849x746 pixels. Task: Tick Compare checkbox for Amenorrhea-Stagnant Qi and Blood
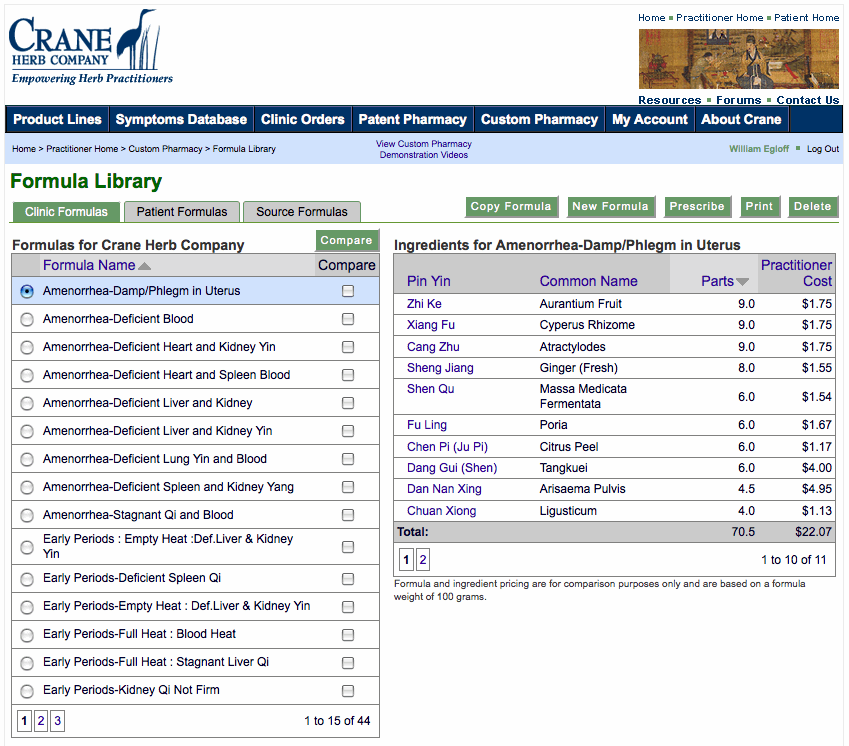tap(348, 515)
